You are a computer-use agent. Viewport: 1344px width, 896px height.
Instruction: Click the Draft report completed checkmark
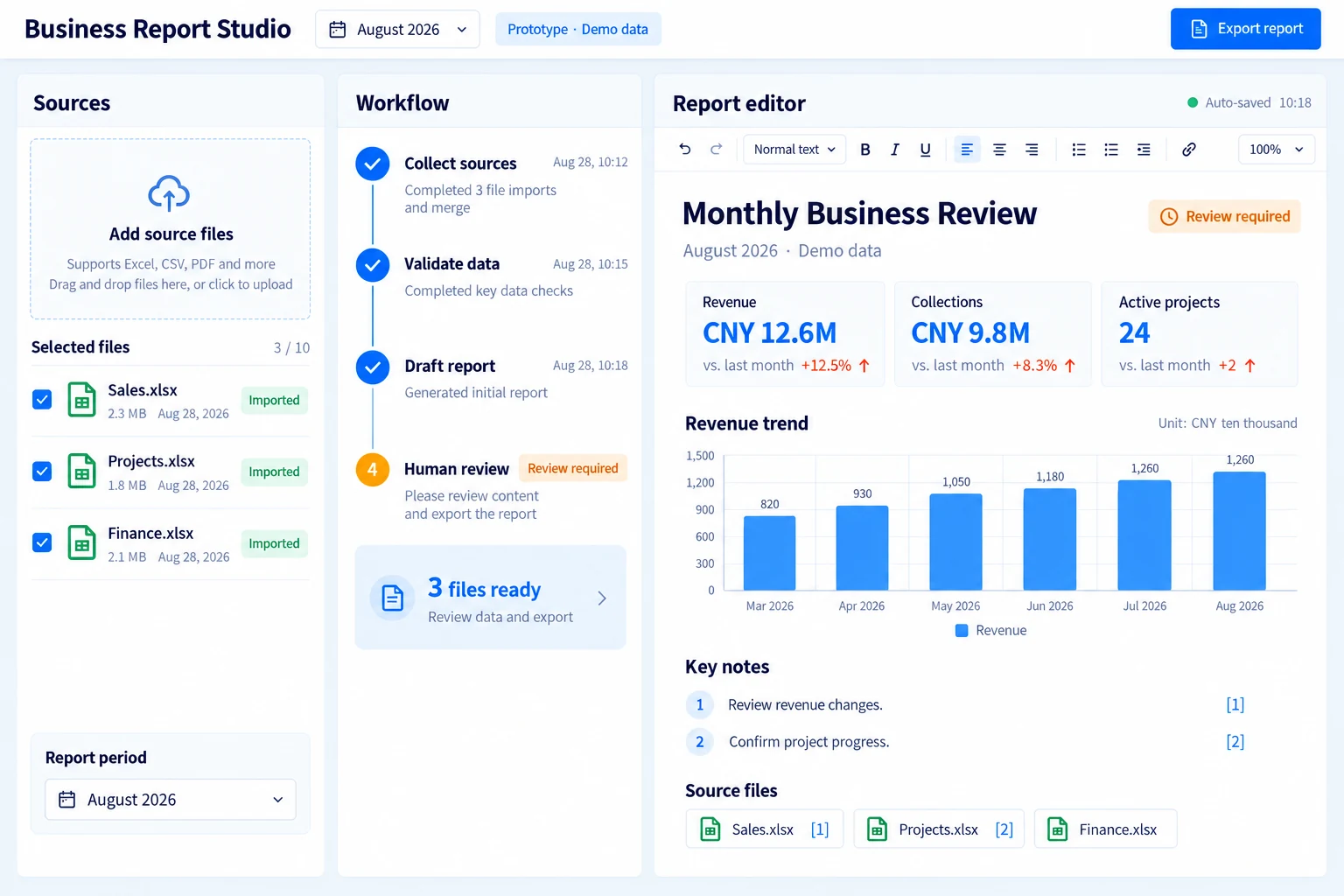click(x=373, y=367)
